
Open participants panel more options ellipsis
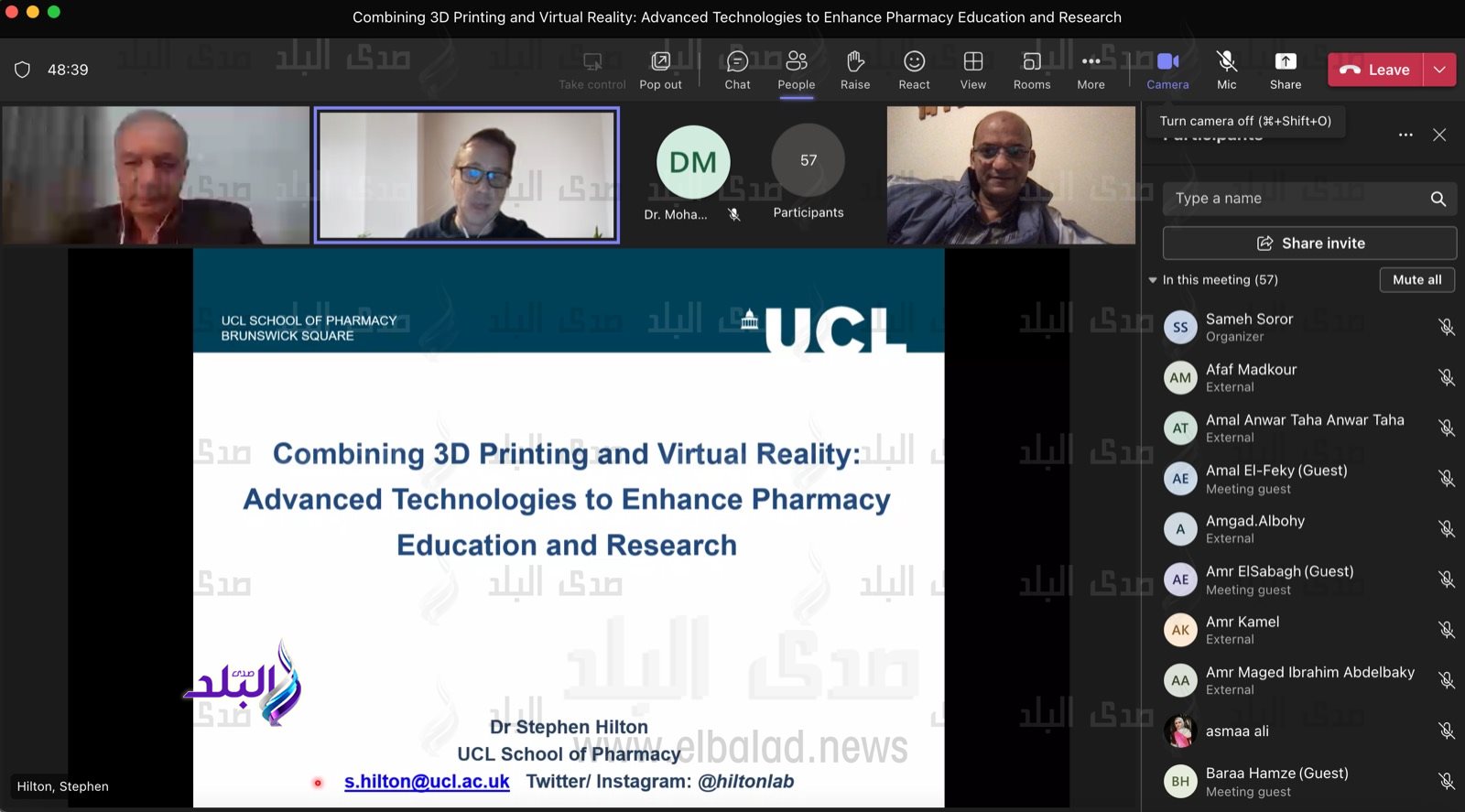click(x=1405, y=135)
